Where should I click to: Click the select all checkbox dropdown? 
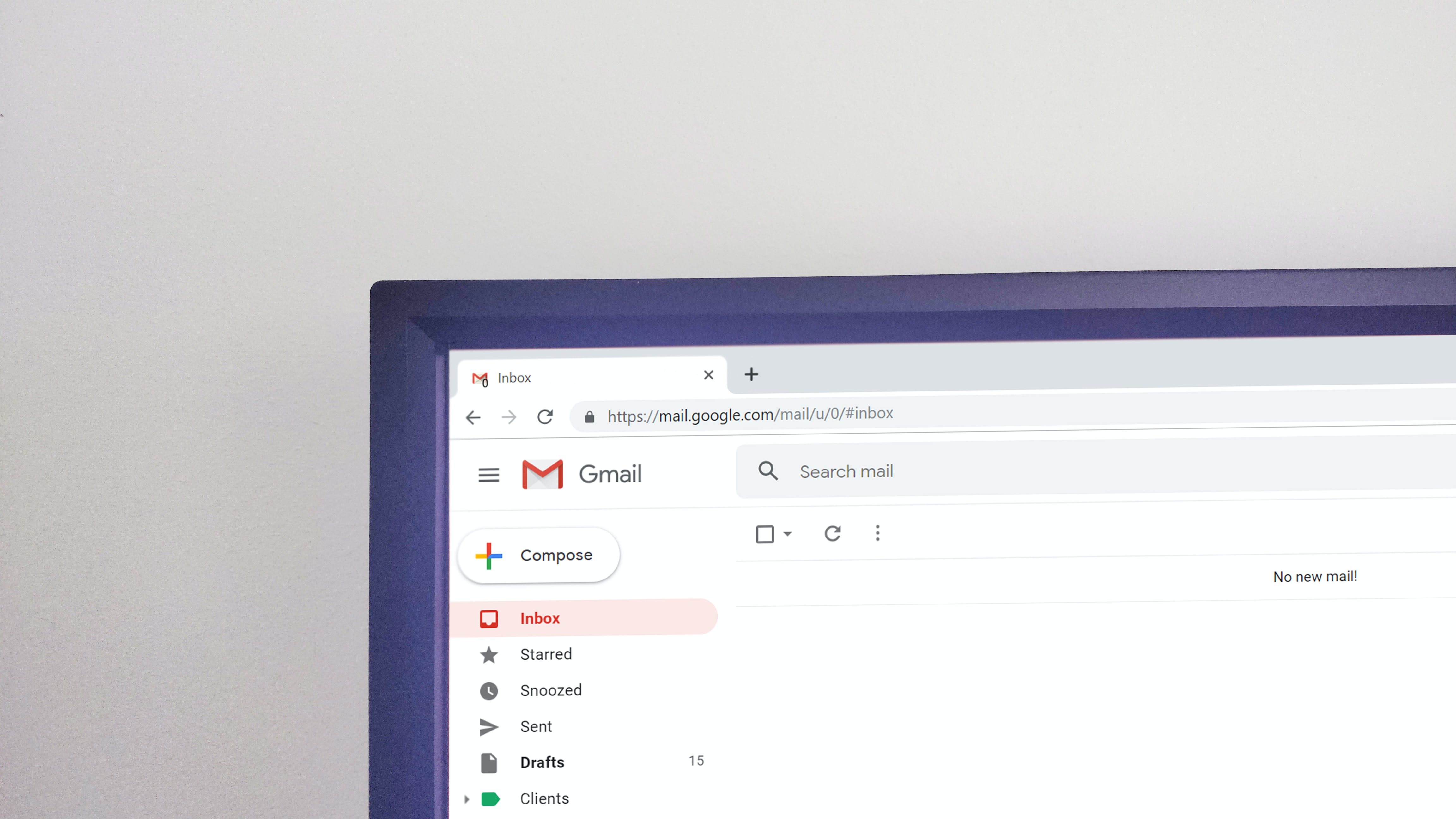[x=789, y=533]
